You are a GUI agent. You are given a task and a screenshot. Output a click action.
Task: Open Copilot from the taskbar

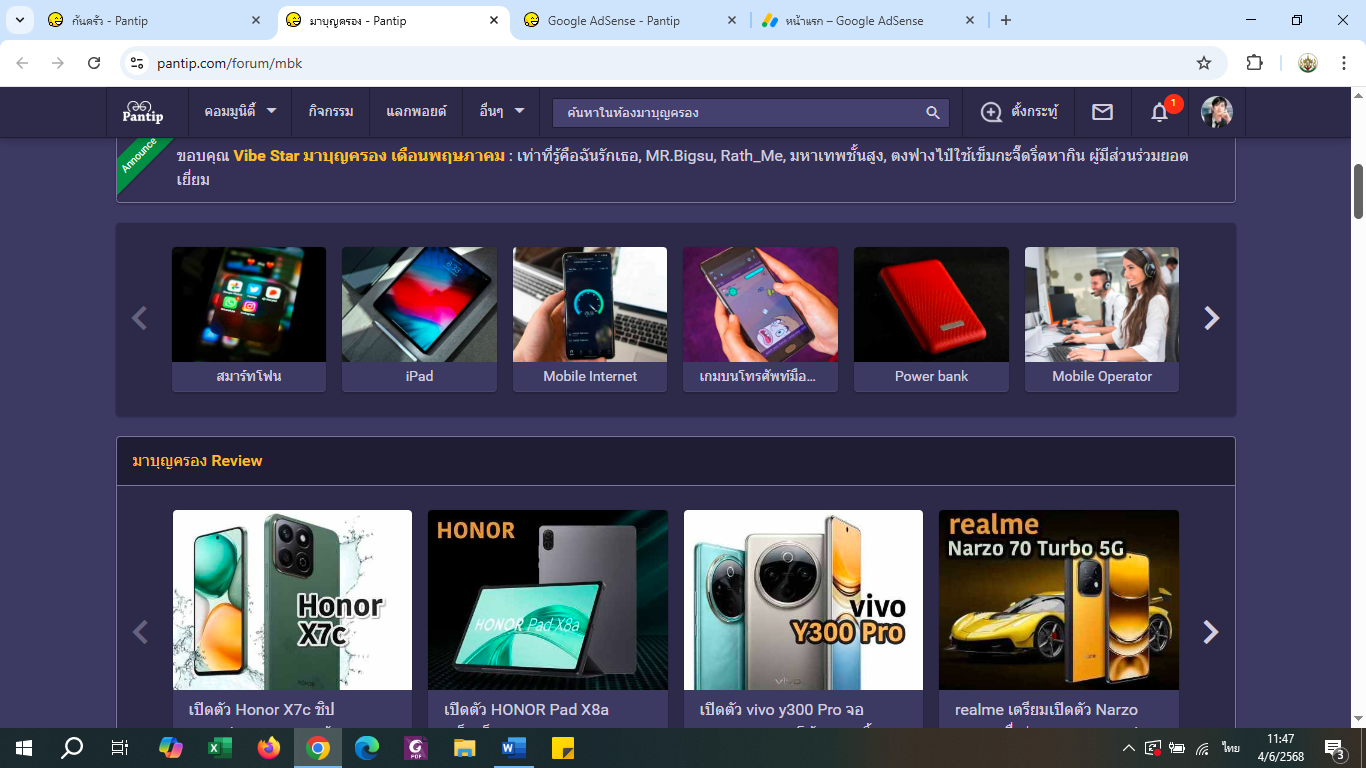(171, 748)
